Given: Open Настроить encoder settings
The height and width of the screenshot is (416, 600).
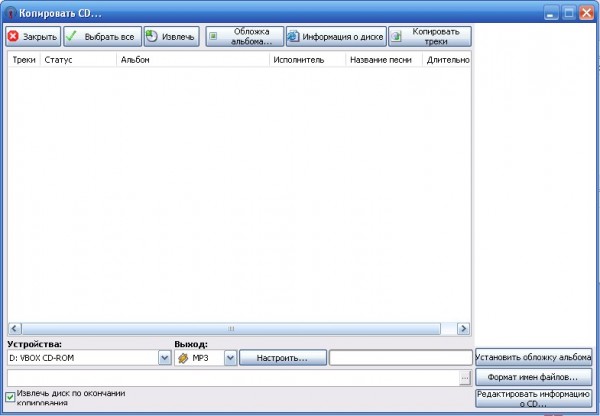Looking at the screenshot, I should click(x=283, y=358).
